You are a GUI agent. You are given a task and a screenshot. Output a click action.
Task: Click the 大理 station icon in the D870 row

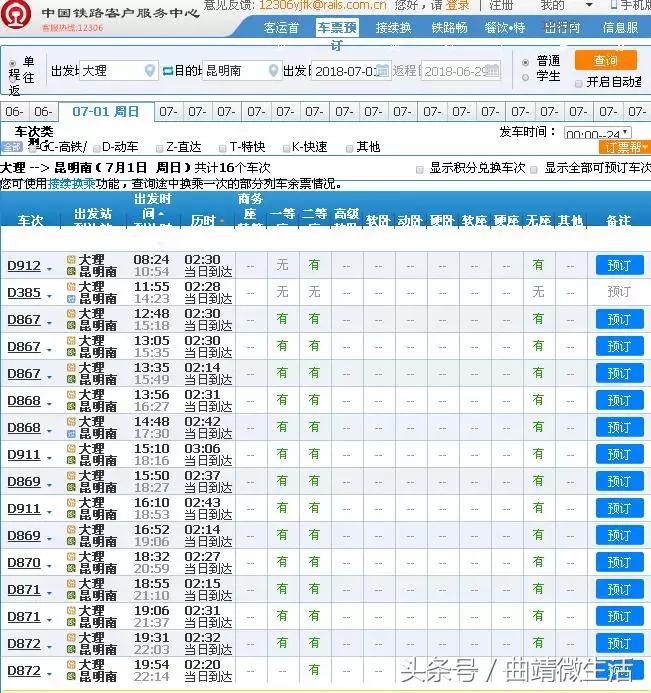tap(71, 556)
